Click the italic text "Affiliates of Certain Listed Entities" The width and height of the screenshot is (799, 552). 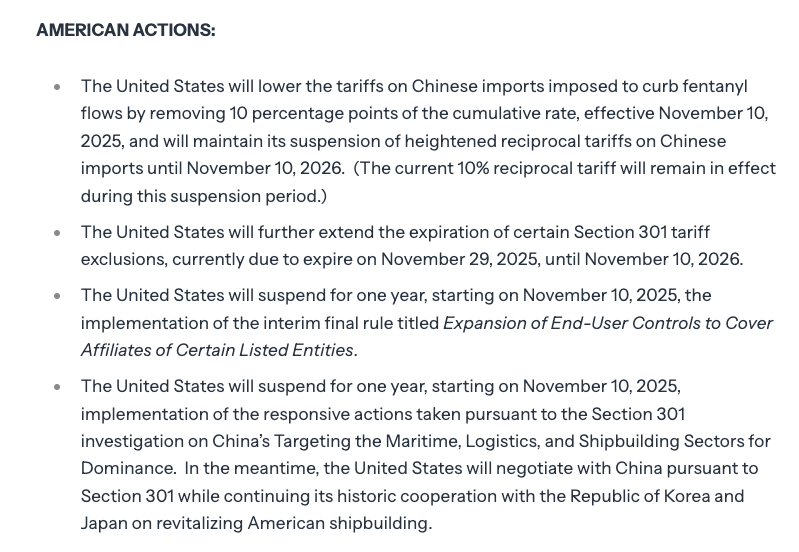[217, 350]
